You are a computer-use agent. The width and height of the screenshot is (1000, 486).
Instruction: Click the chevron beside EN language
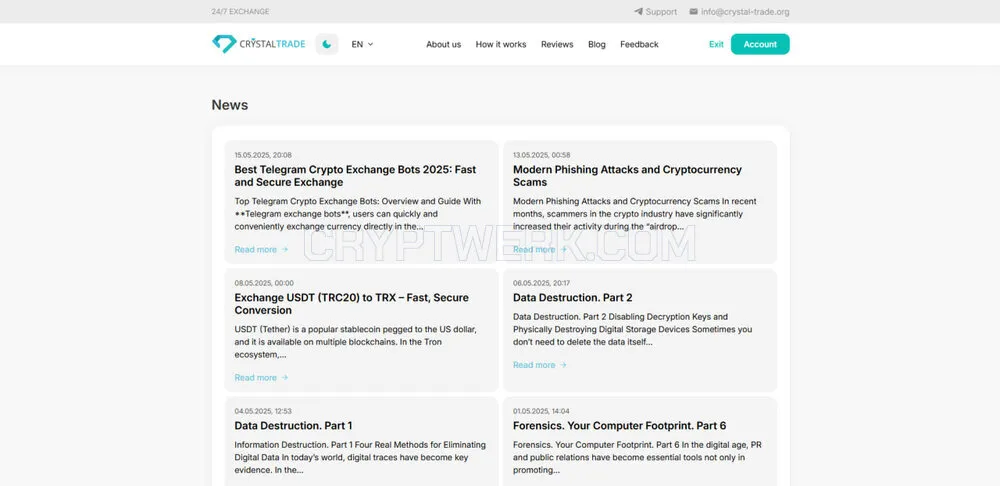[371, 44]
